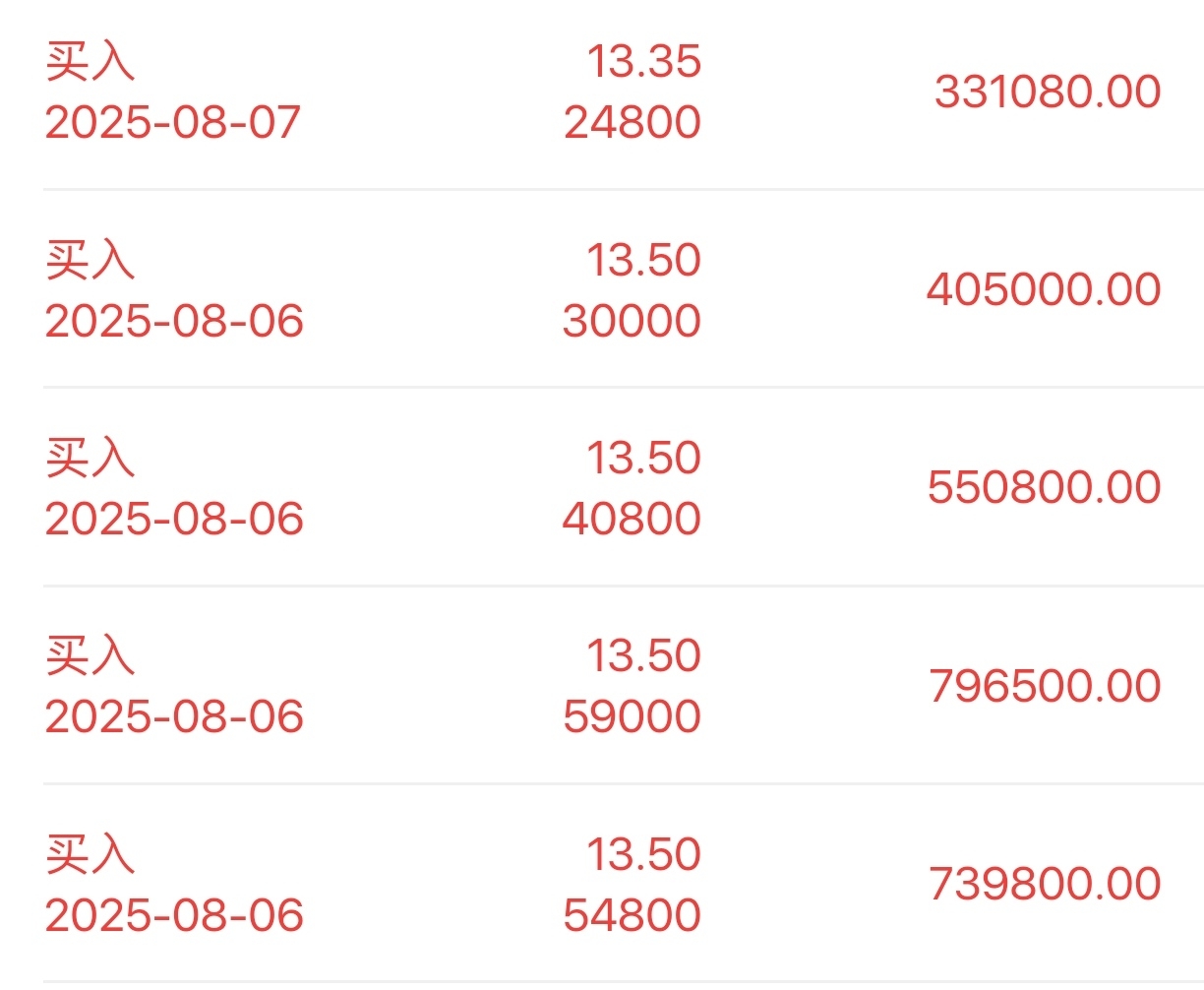
Task: Select the 40800 shares quantity
Action: 632,519
